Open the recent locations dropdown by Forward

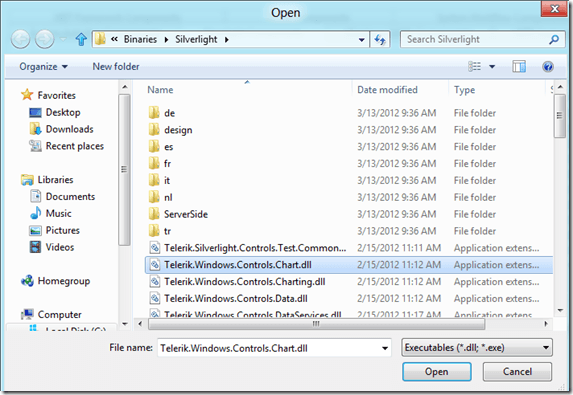(63, 39)
